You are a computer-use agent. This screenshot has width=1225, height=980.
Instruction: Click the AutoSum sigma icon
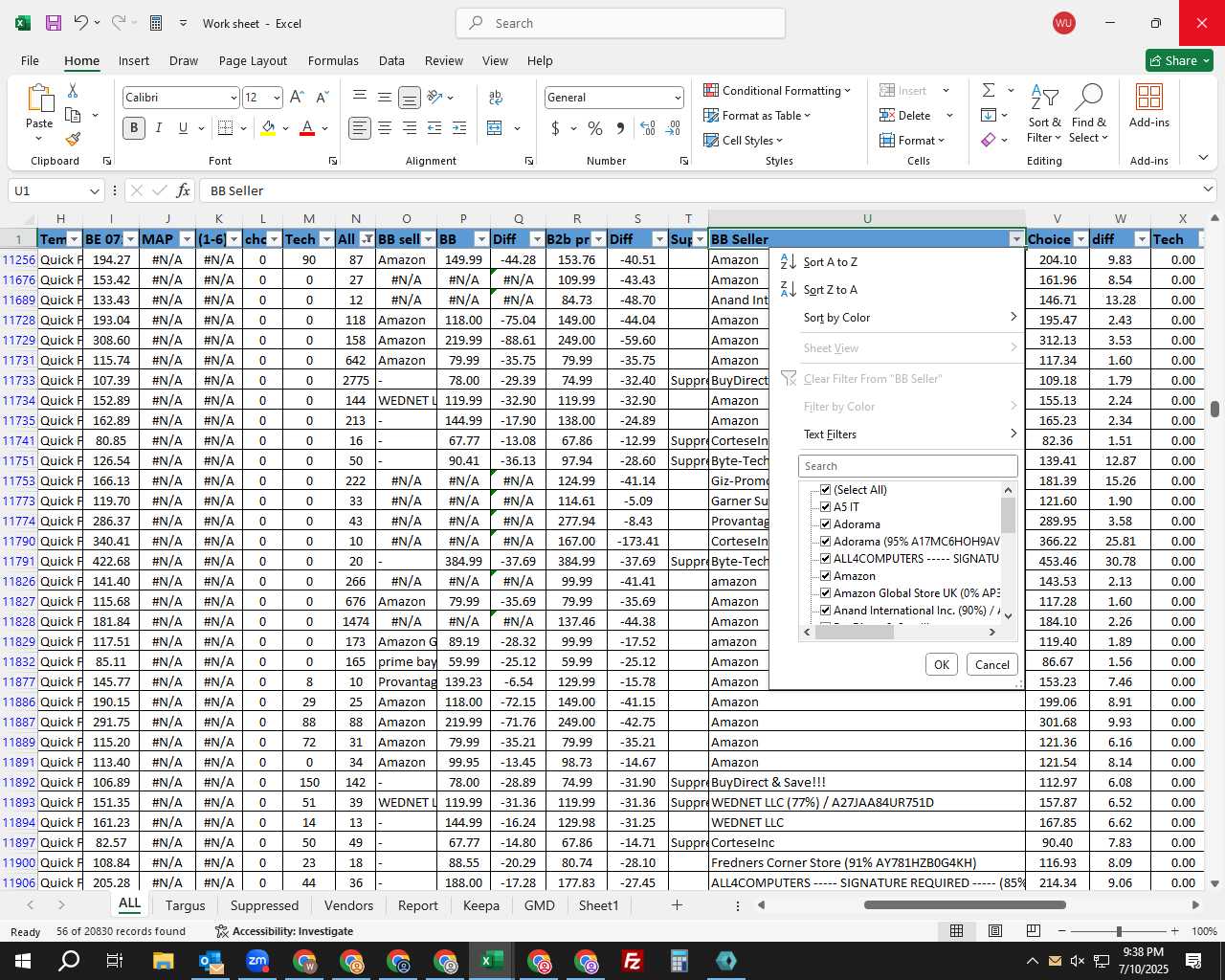tap(989, 90)
